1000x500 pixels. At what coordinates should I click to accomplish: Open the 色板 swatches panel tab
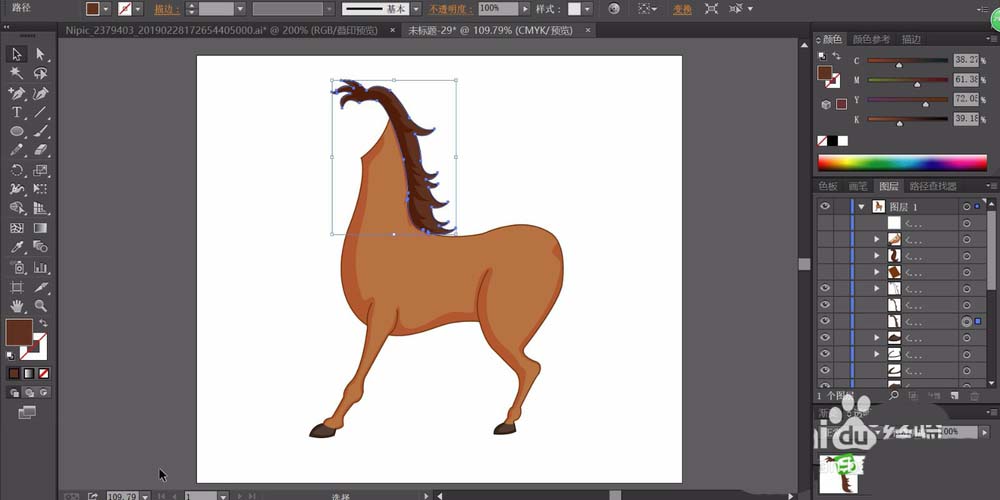coord(828,186)
